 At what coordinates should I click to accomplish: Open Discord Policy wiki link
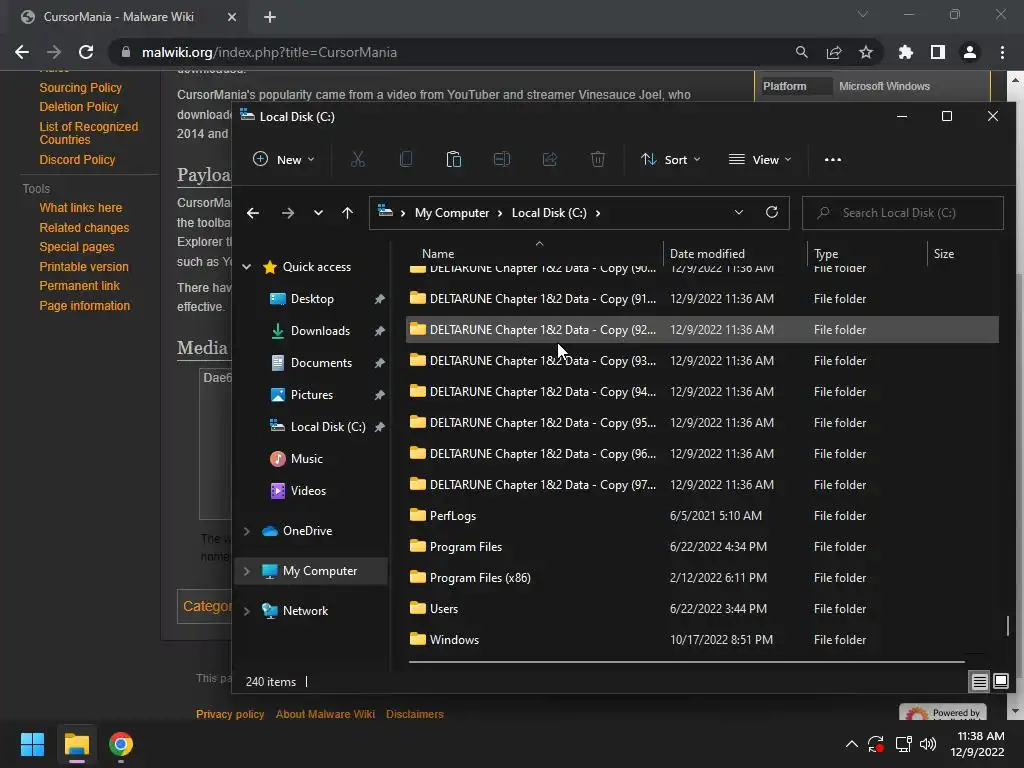(77, 159)
